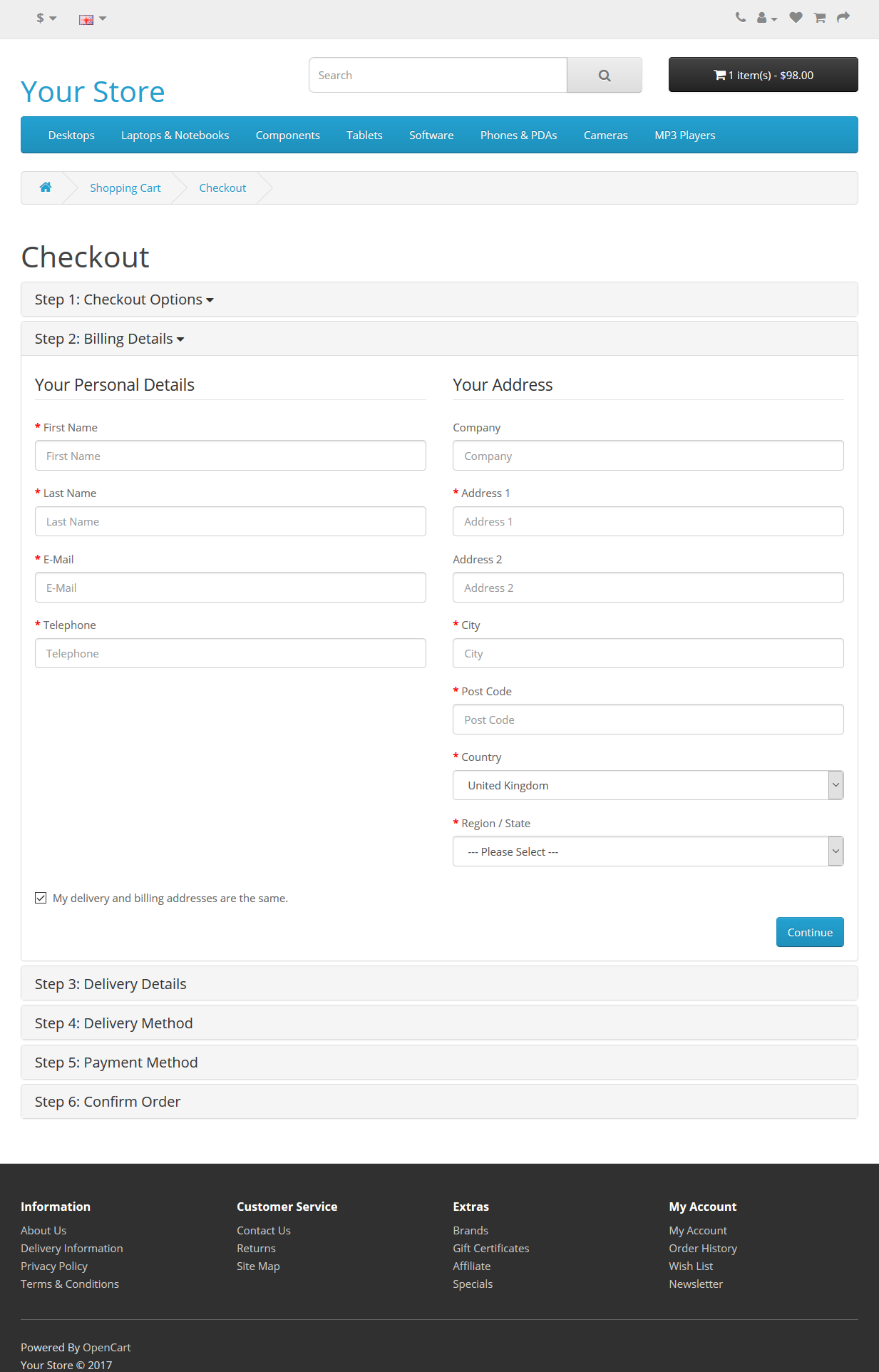Open the Cameras menu item
Image resolution: width=879 pixels, height=1372 pixels.
(605, 135)
